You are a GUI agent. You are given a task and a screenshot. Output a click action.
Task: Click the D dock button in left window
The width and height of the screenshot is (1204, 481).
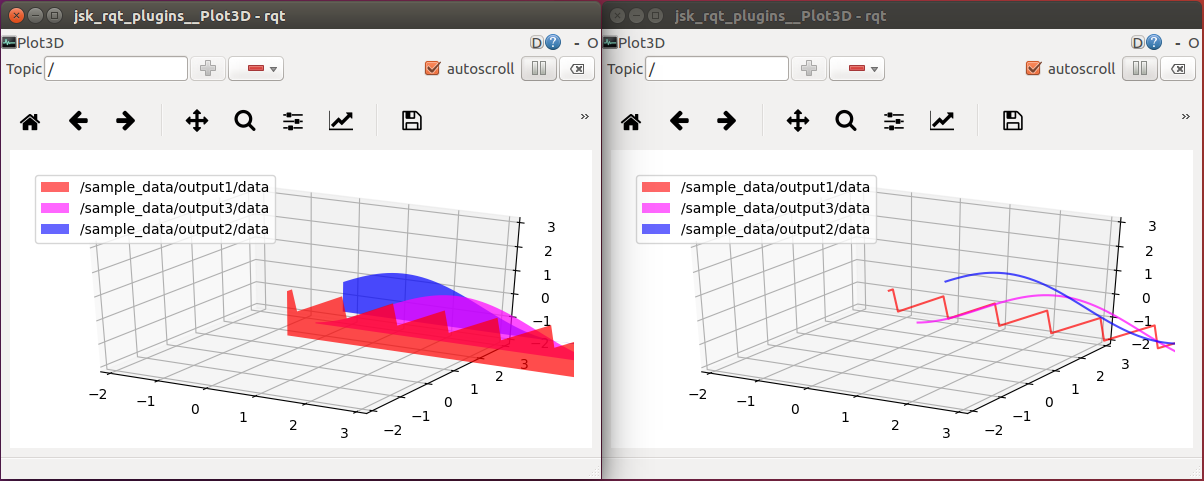536,43
